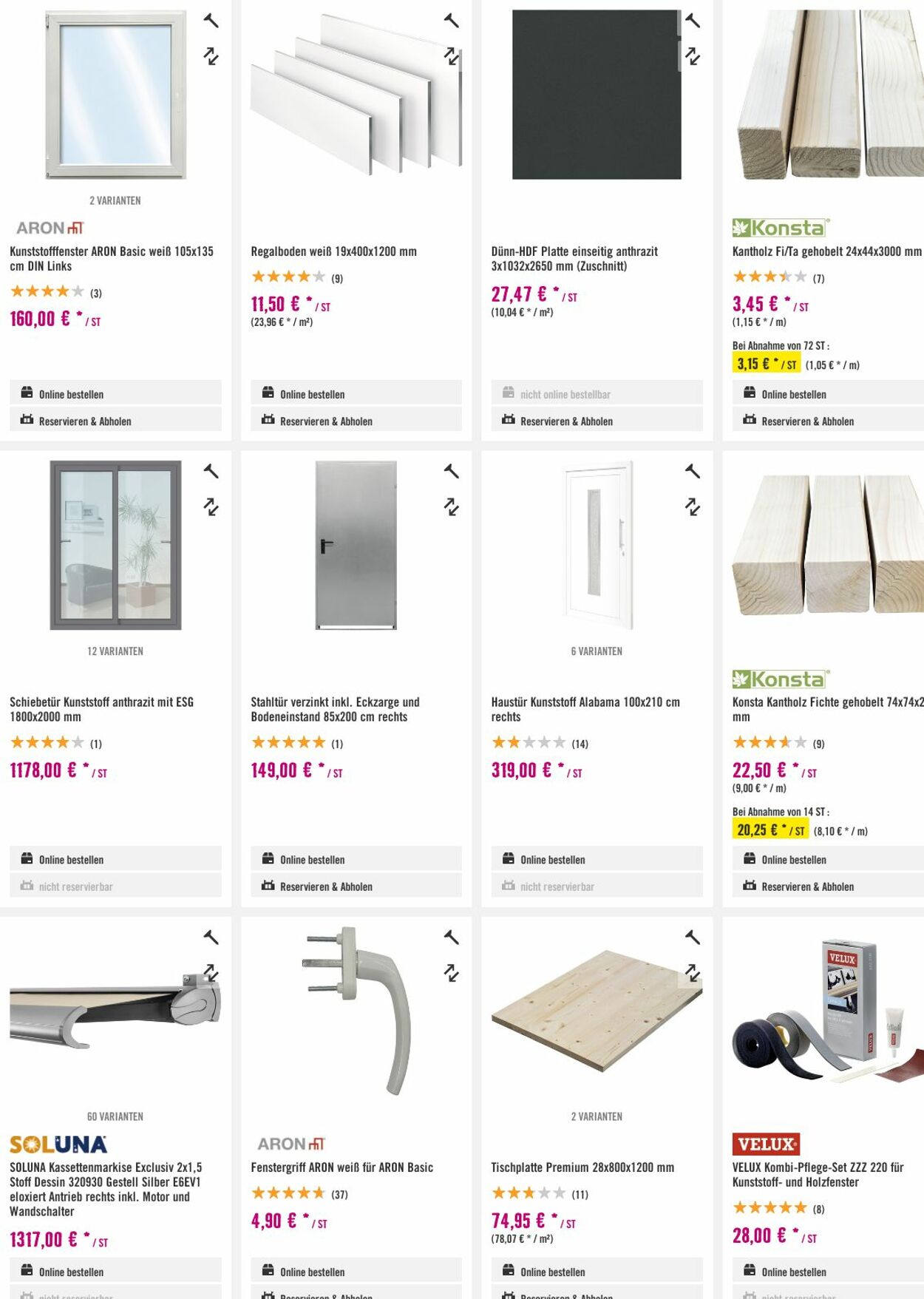Screen dimensions: 924x1299
Task: Open the 60 Varianten of the SOLUNA Markise
Action: (x=115, y=1117)
